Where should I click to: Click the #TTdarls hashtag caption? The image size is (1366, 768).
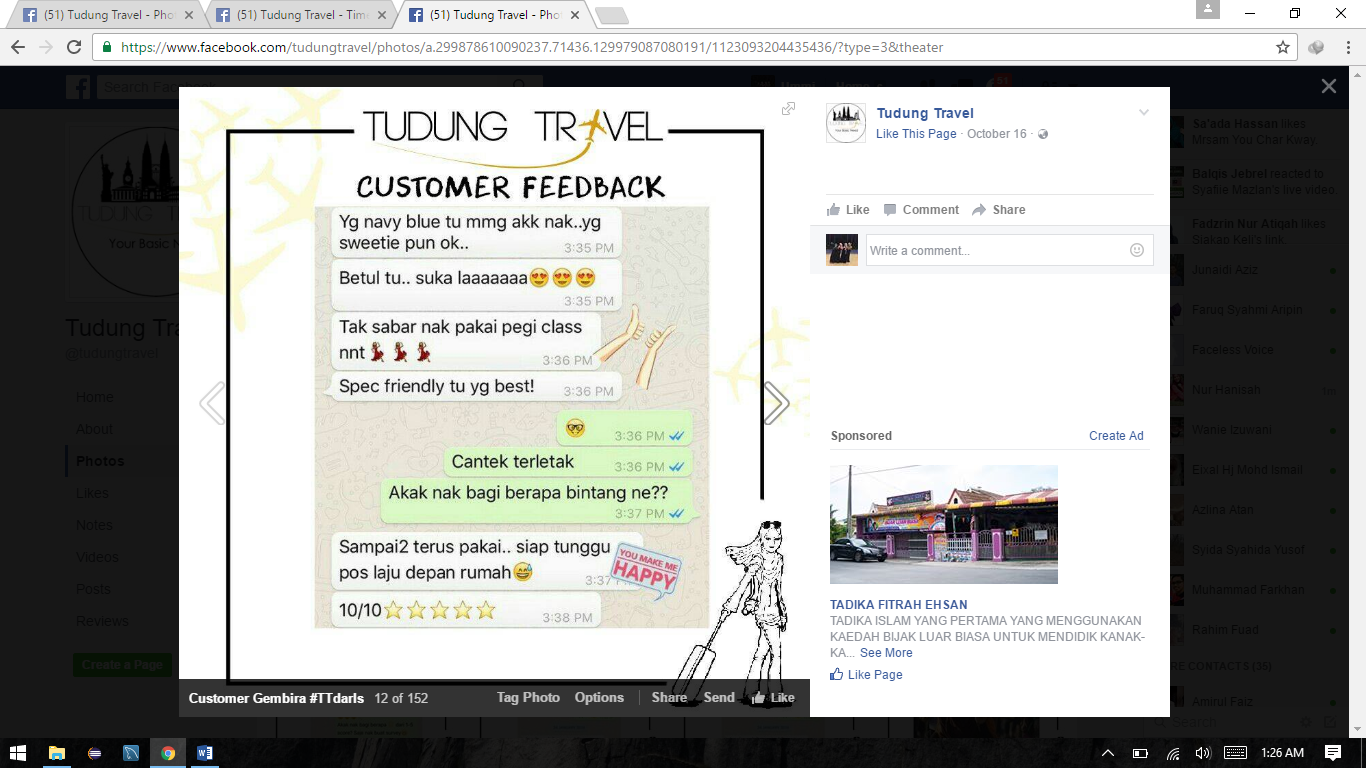[x=338, y=698]
